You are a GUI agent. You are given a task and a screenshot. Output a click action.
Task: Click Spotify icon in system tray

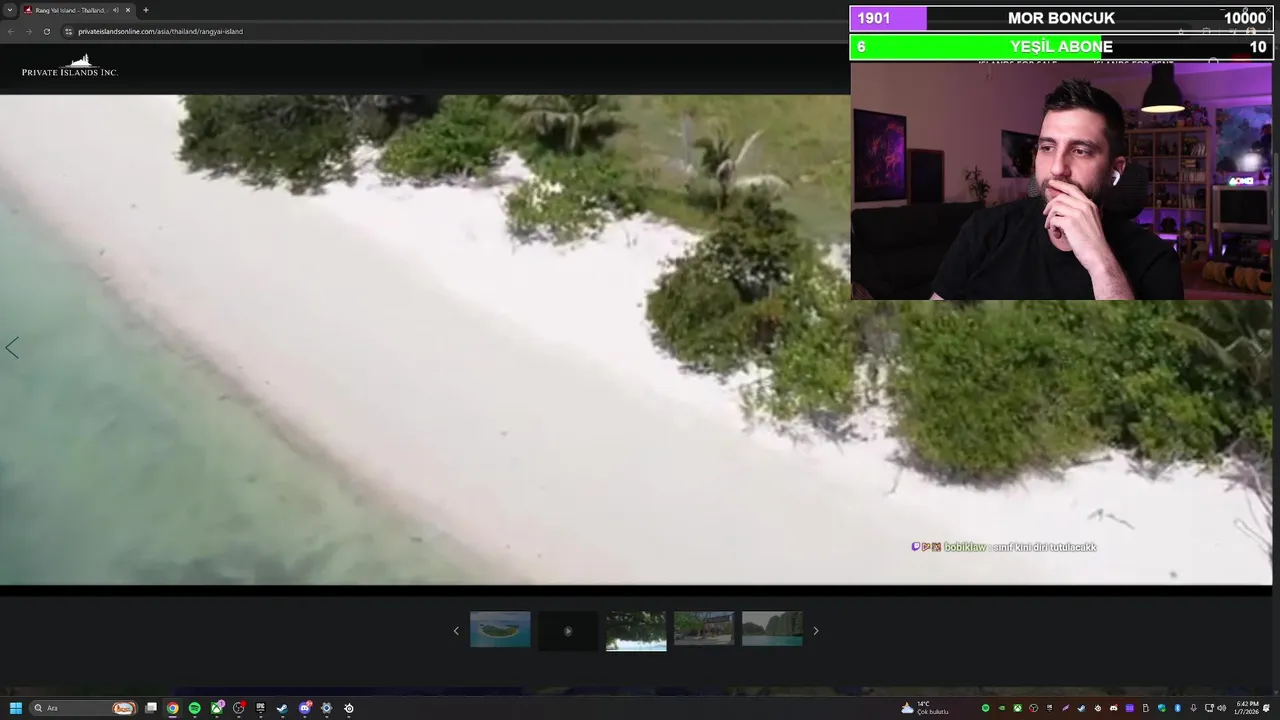coord(986,708)
